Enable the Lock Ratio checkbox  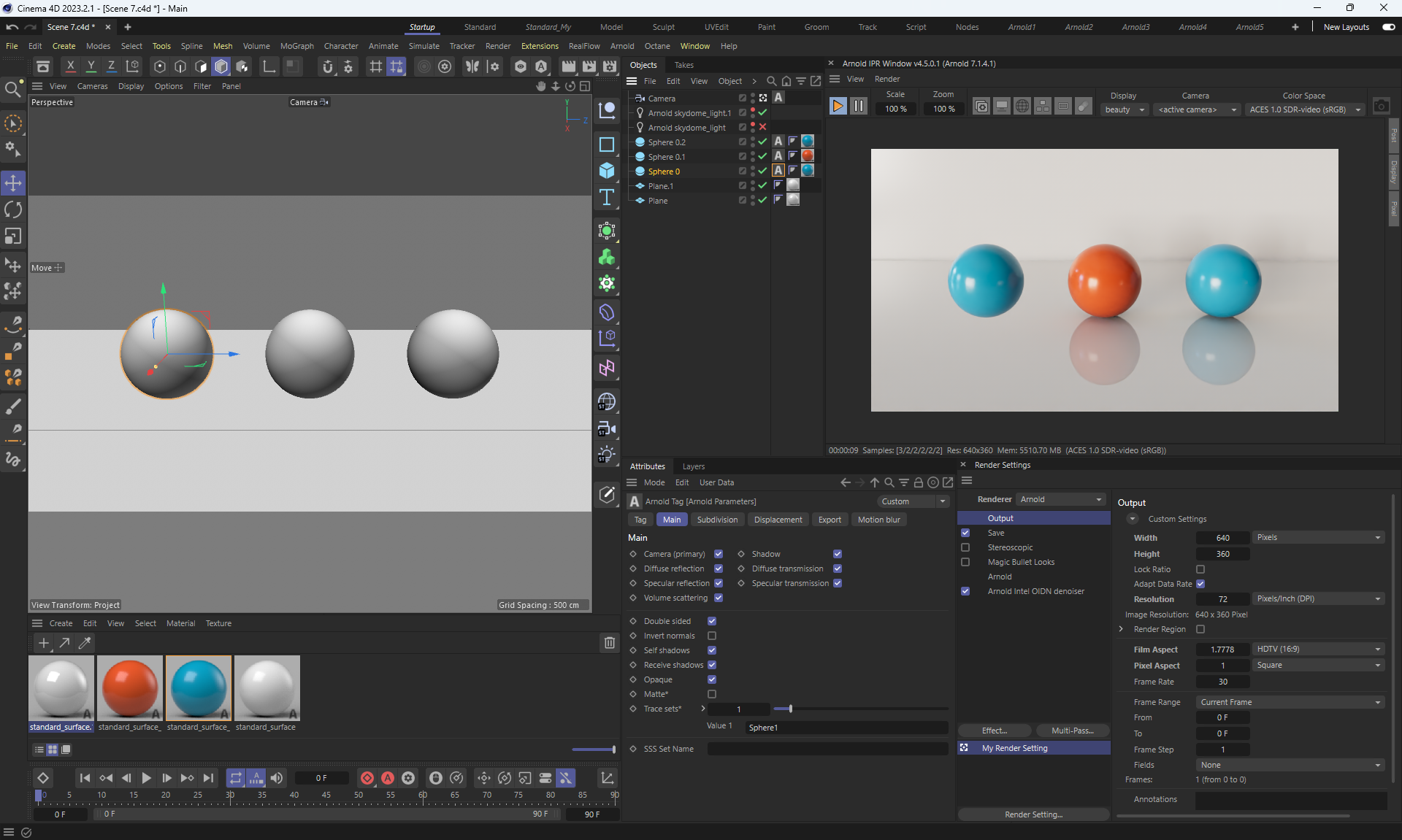1200,569
